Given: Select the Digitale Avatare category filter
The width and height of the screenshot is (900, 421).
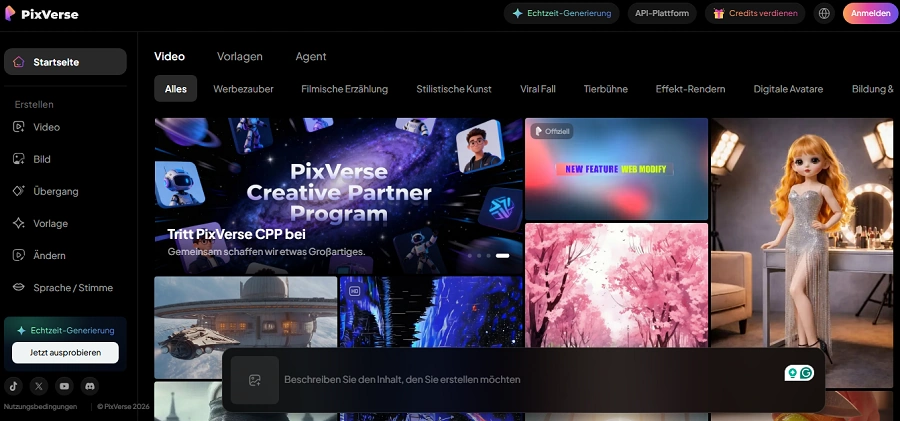Looking at the screenshot, I should pos(788,89).
